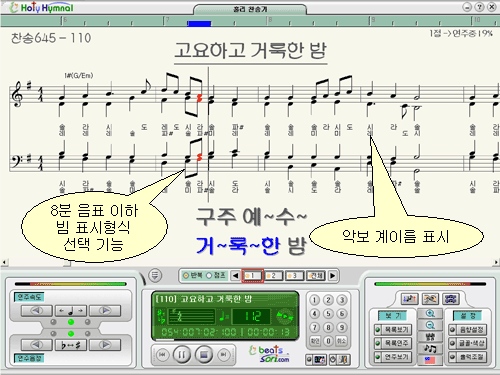Click keypad digit 8

tap(328, 327)
